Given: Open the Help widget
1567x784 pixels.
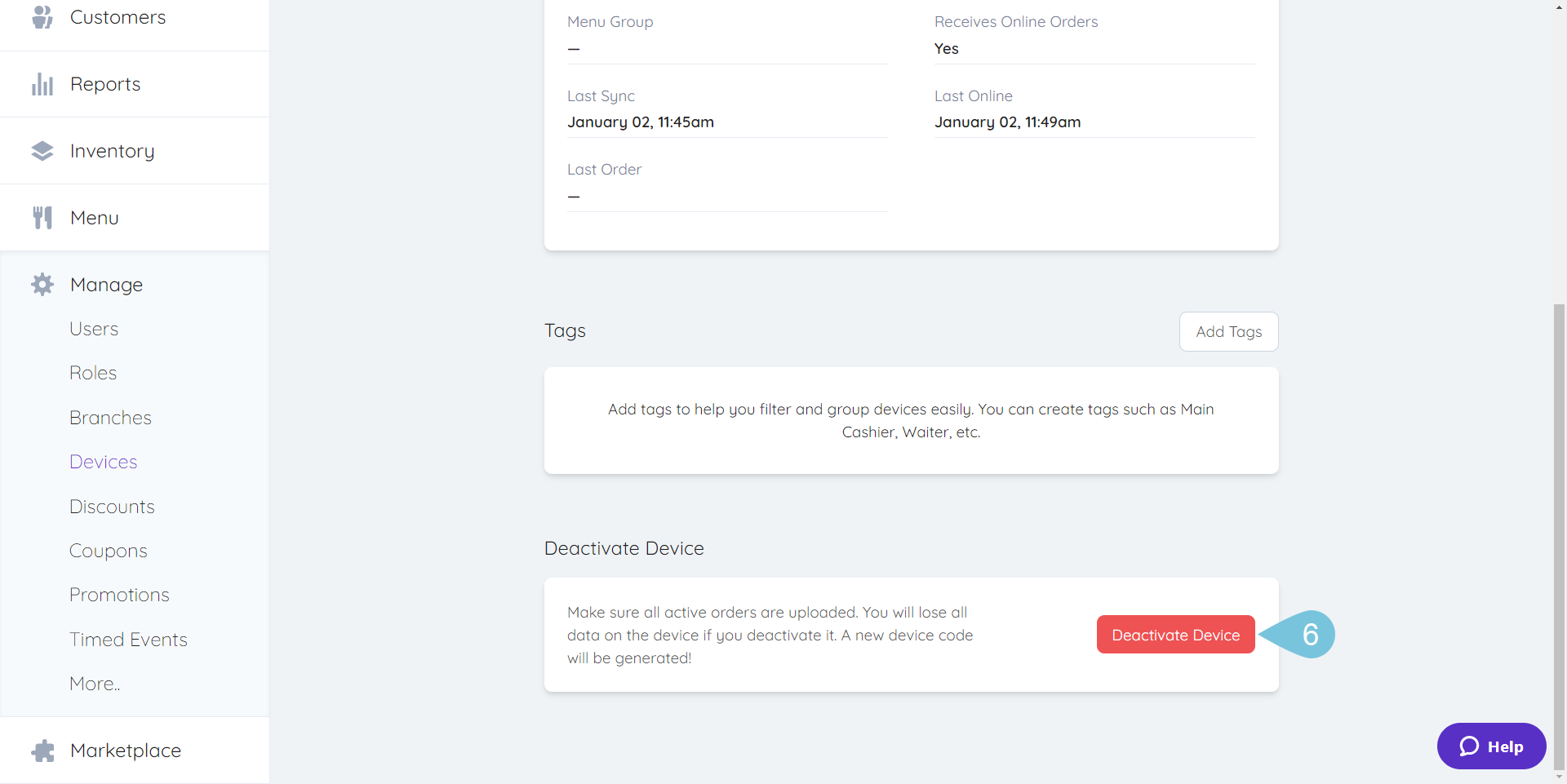Looking at the screenshot, I should (x=1491, y=746).
